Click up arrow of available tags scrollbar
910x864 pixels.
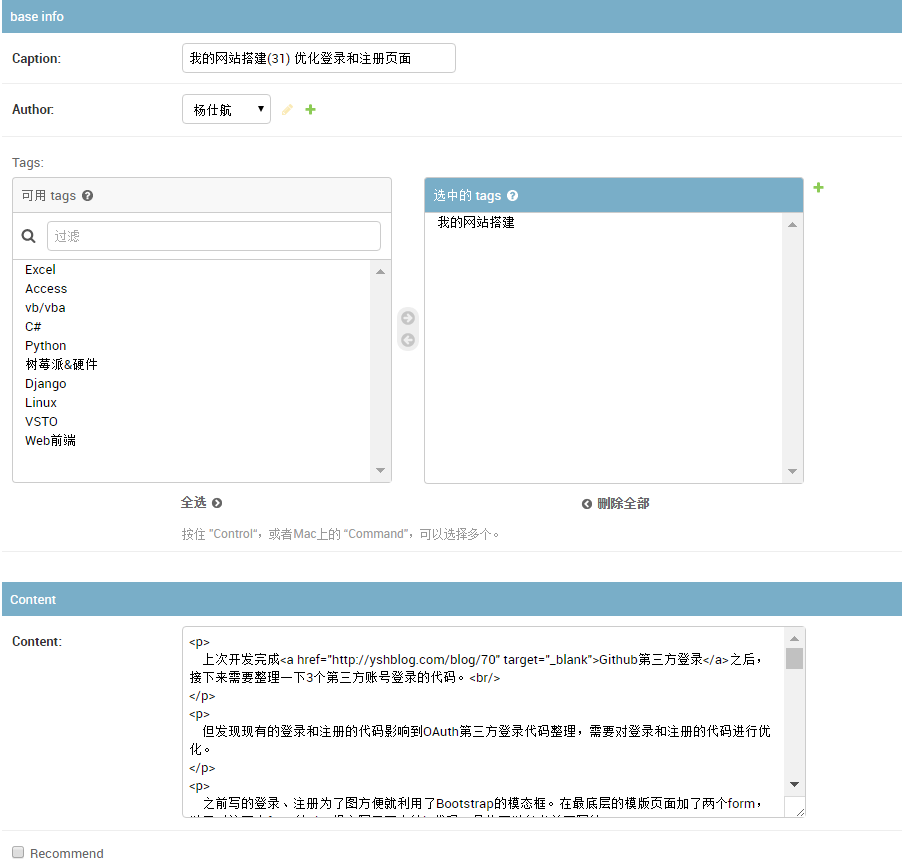[x=381, y=272]
